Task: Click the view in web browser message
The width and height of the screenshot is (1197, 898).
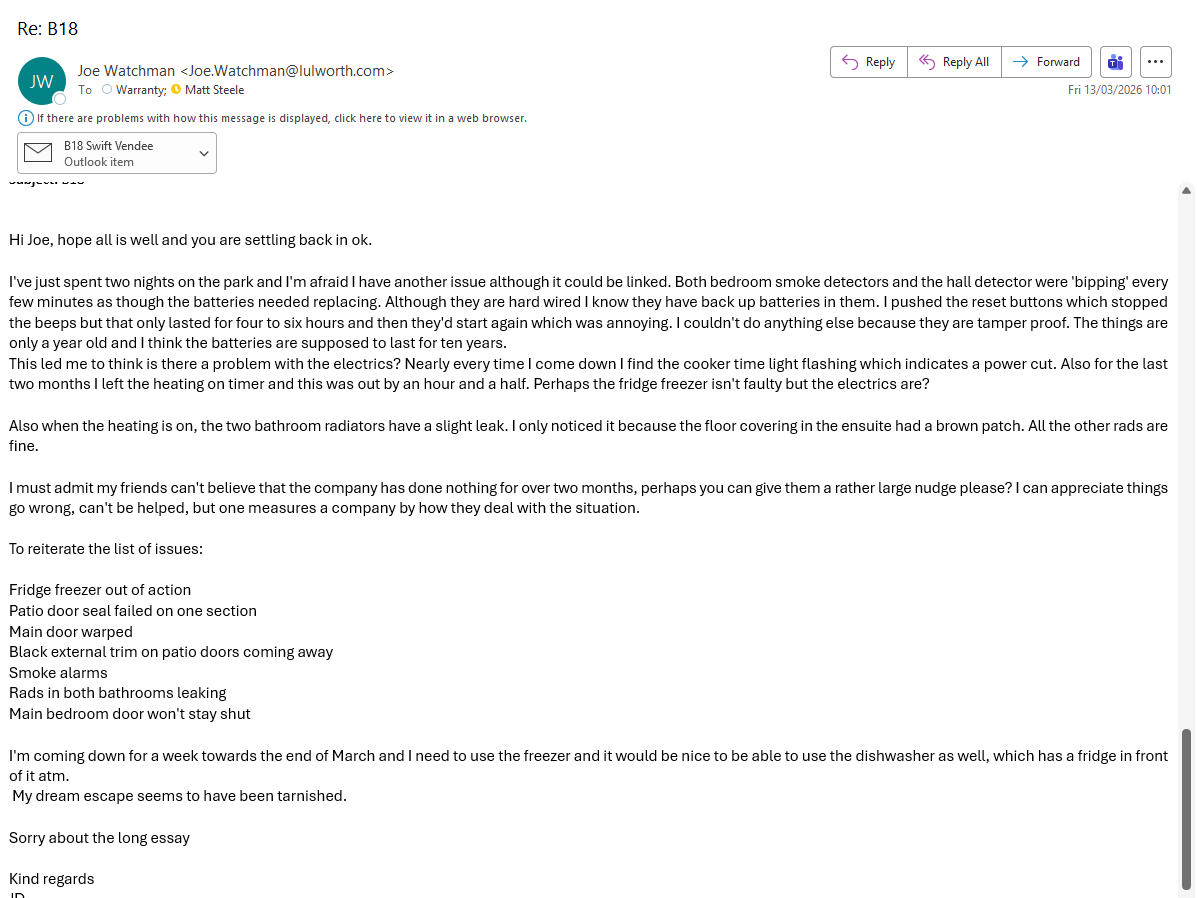Action: [282, 118]
